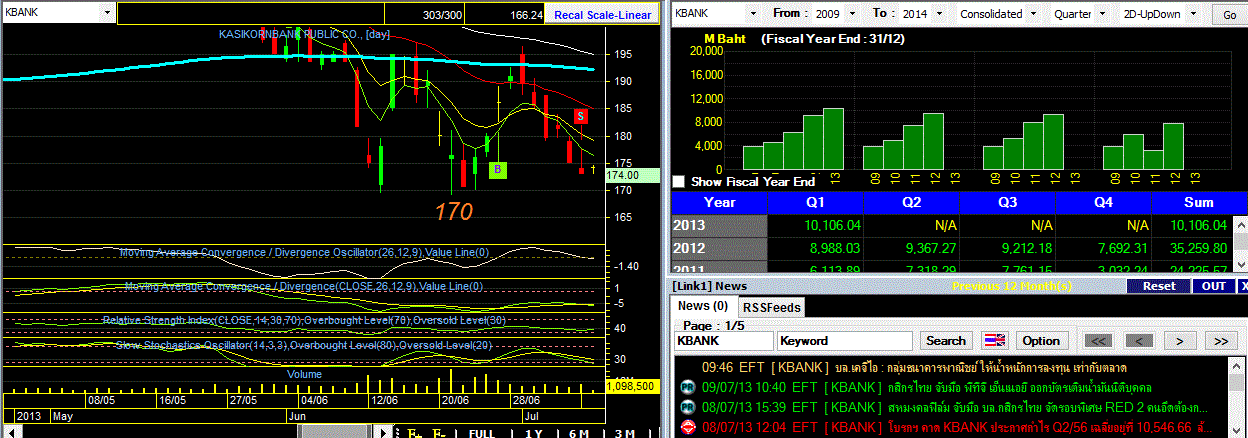Open the KBANK symbol dropdown above the price chart
The height and width of the screenshot is (438, 1248).
[x=106, y=14]
